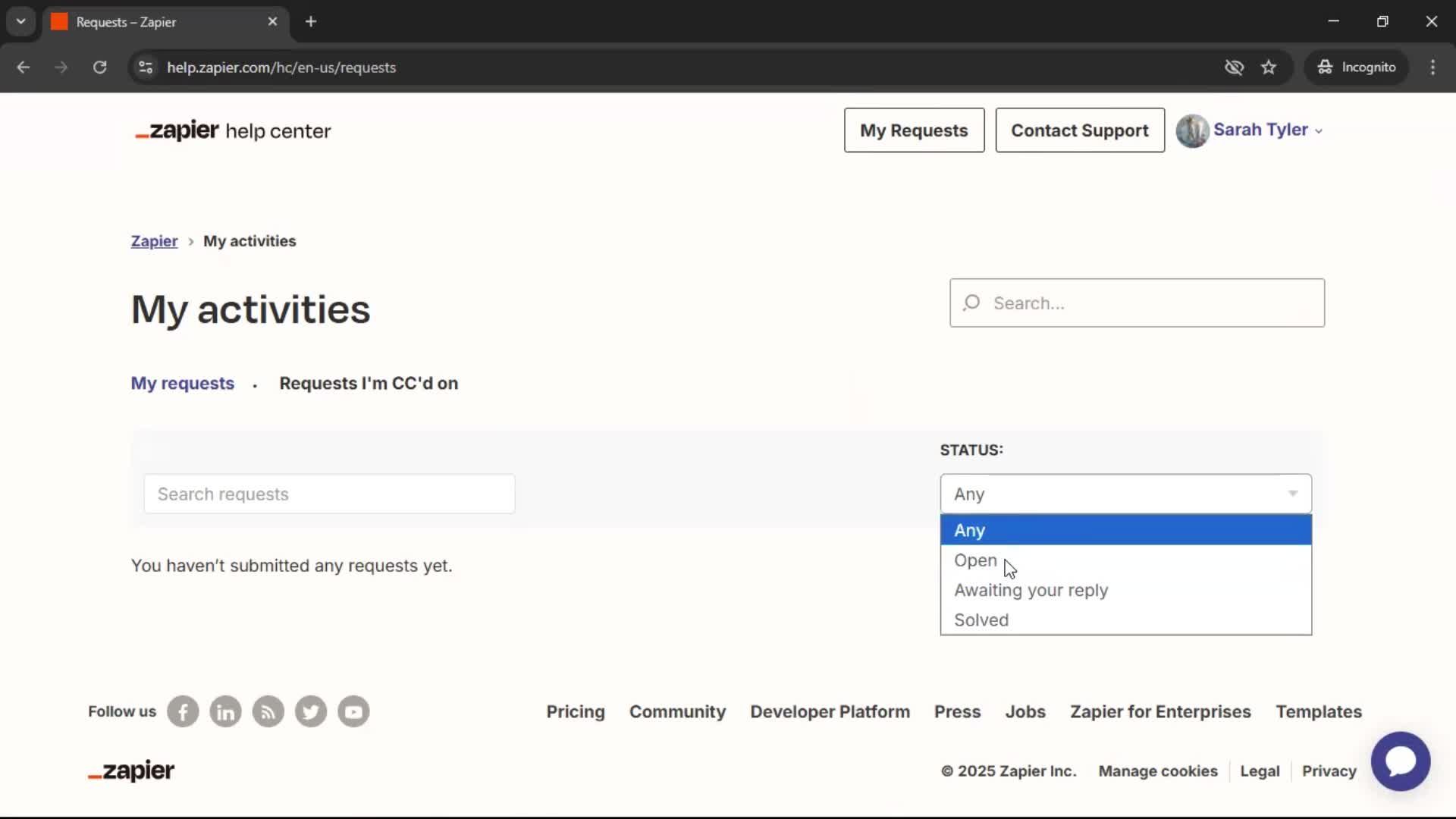Choose Awaiting your reply status
1456x819 pixels.
pos(1126,590)
